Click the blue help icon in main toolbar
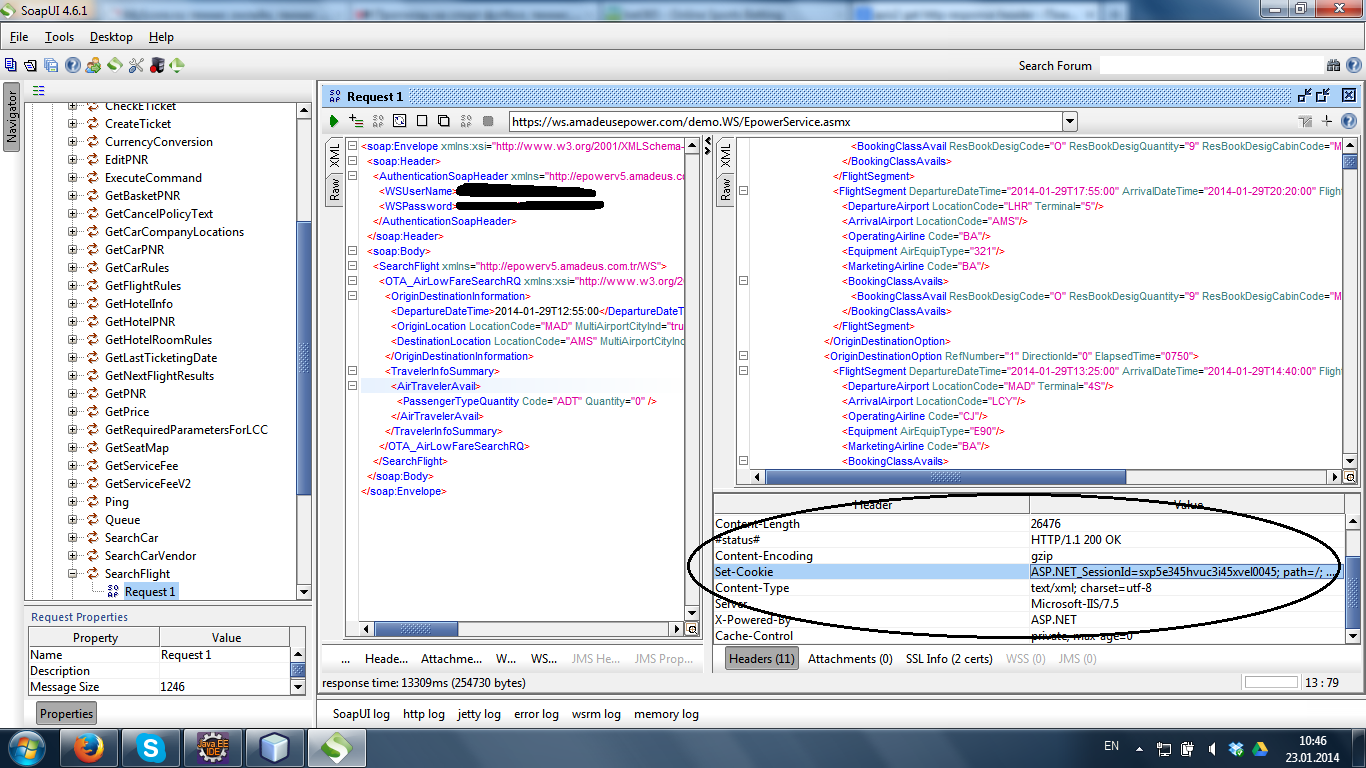 (73, 65)
